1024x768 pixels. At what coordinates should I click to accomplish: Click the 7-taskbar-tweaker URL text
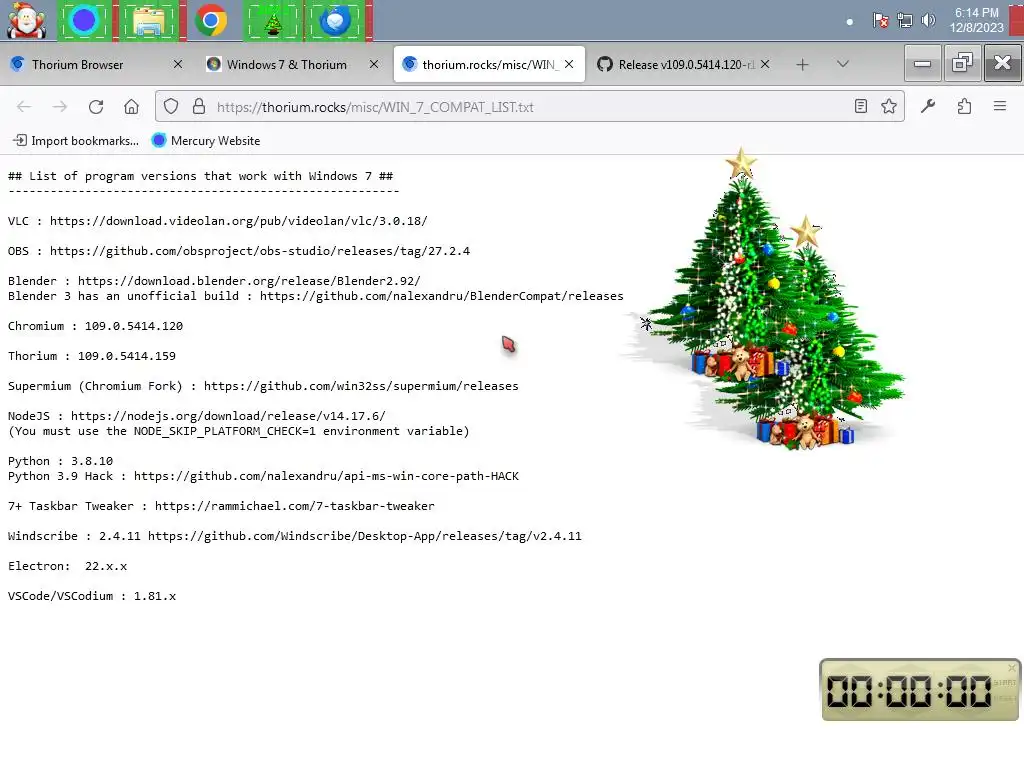[x=295, y=506]
